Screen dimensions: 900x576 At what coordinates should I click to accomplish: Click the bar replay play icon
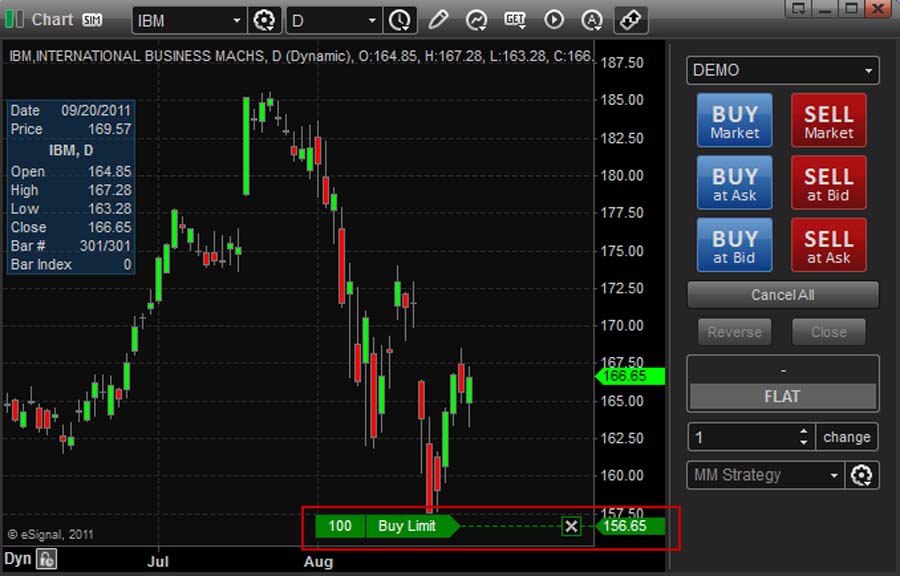553,20
